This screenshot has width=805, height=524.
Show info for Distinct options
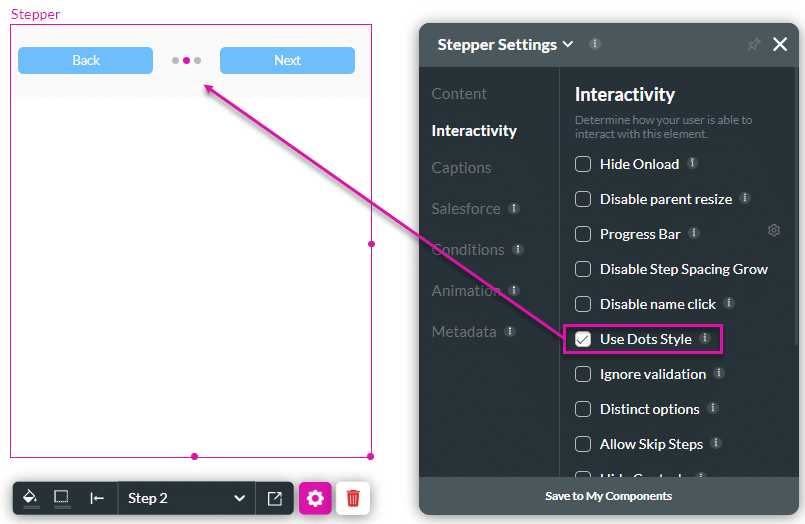[x=713, y=407]
